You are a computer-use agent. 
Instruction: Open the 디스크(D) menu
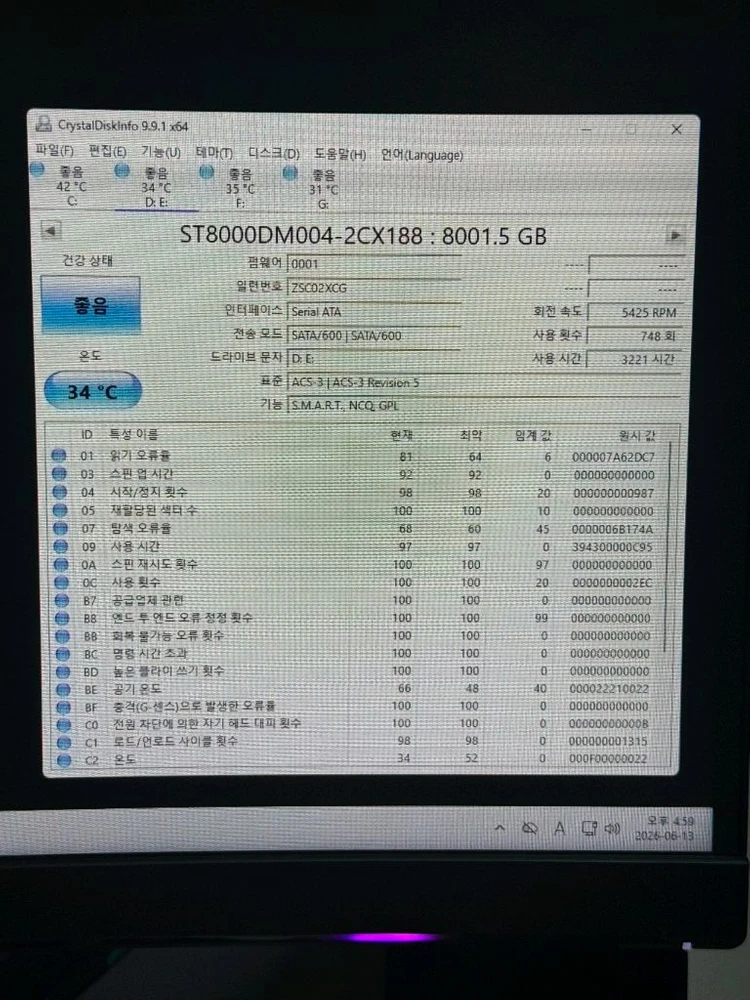pyautogui.click(x=274, y=153)
